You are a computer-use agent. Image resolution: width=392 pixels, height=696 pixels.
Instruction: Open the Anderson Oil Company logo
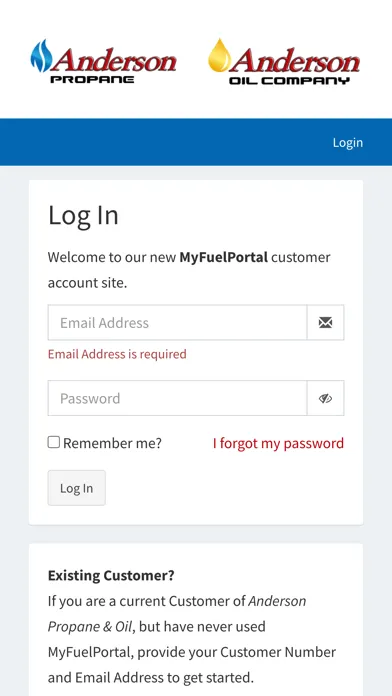284,61
